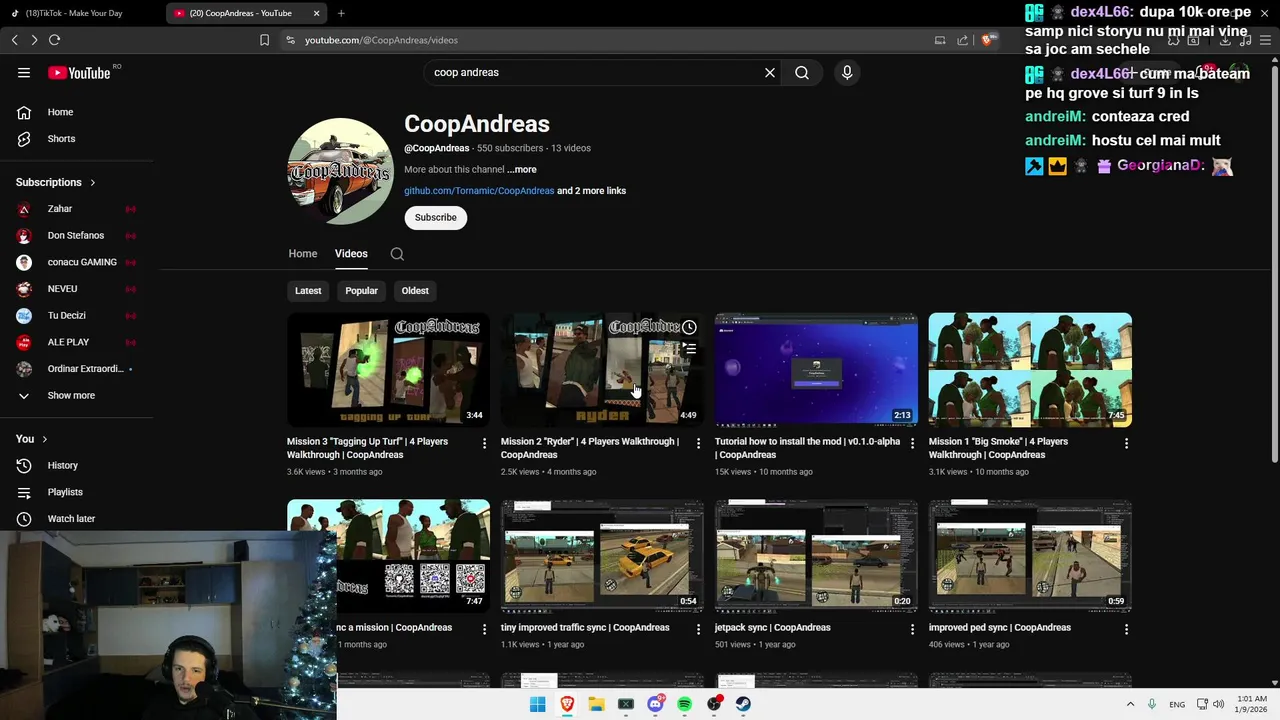Bookmark this page using the bookmark icon
The image size is (1280, 720).
(x=264, y=40)
